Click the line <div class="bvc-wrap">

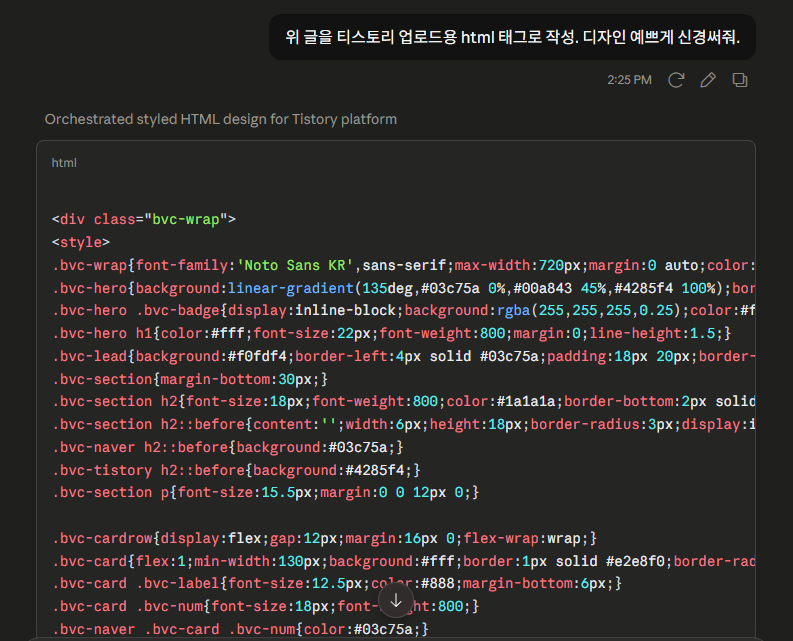[144, 220]
